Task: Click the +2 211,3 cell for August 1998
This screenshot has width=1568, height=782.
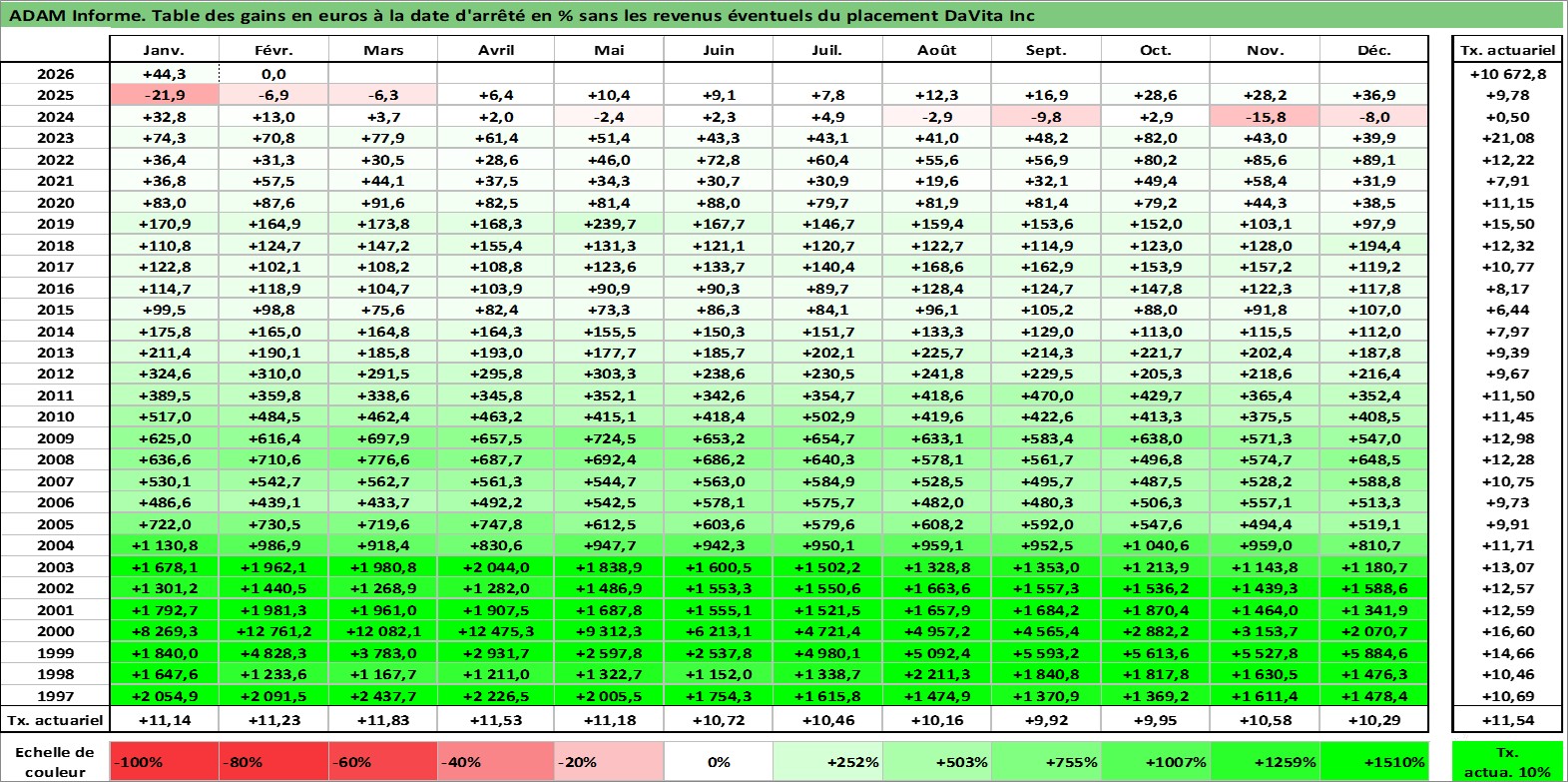Action: pyautogui.click(x=937, y=674)
